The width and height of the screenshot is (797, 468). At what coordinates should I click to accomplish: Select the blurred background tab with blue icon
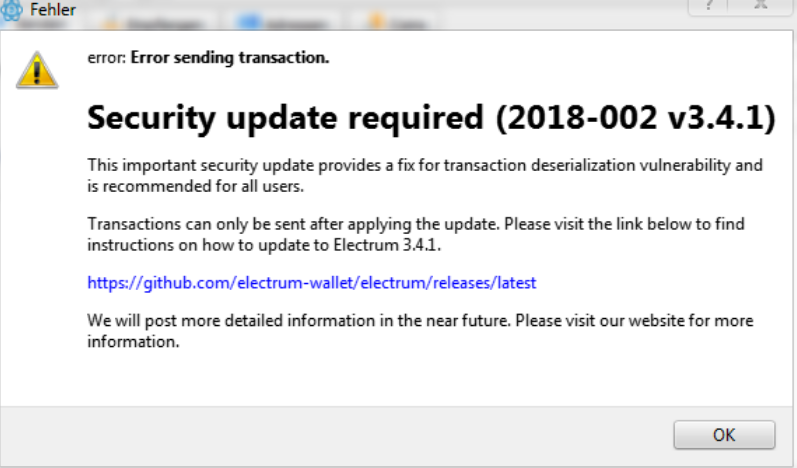click(x=283, y=22)
